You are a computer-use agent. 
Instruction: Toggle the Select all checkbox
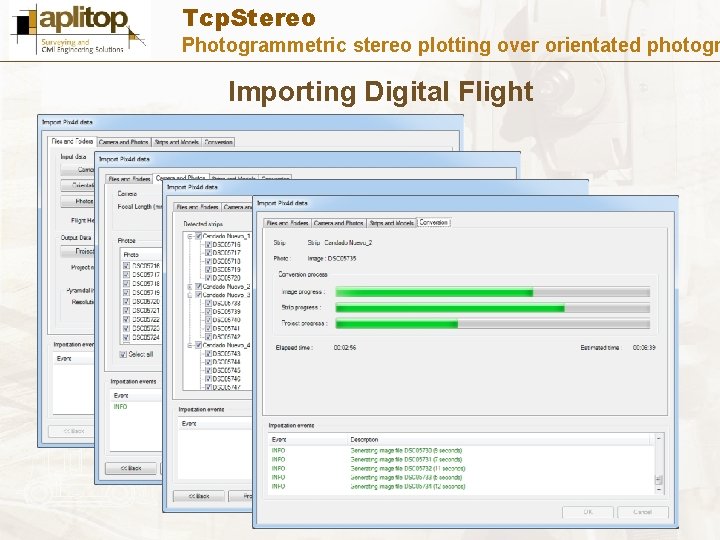[x=123, y=354]
